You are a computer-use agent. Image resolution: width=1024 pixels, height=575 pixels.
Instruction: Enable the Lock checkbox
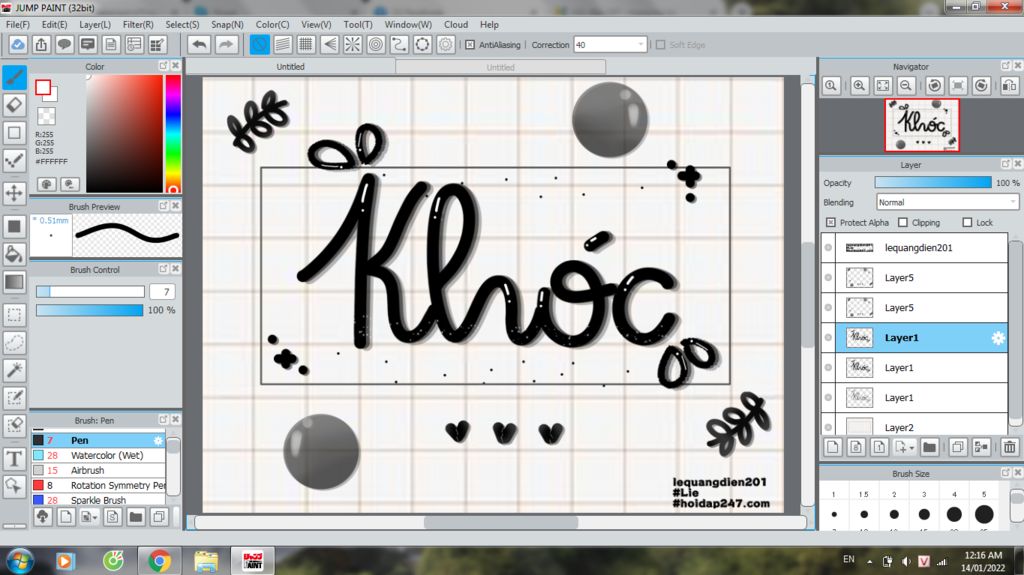(x=967, y=223)
